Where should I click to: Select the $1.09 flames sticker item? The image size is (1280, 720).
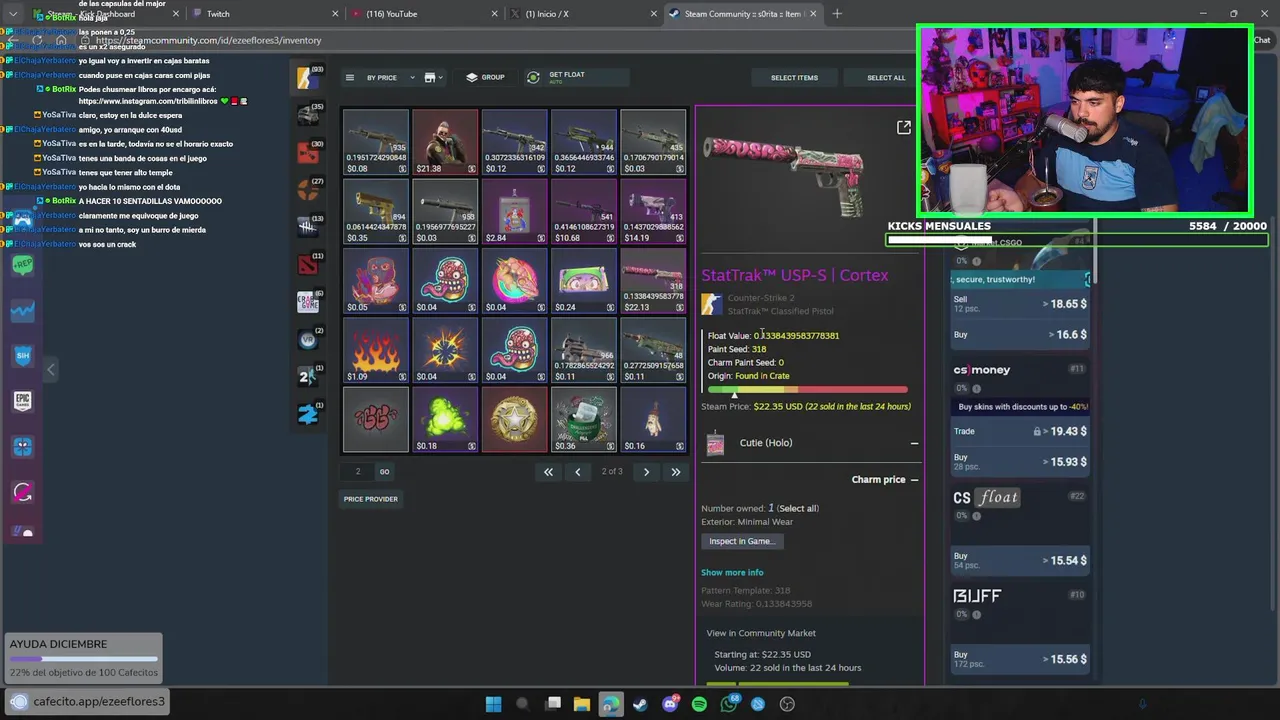[x=376, y=349]
